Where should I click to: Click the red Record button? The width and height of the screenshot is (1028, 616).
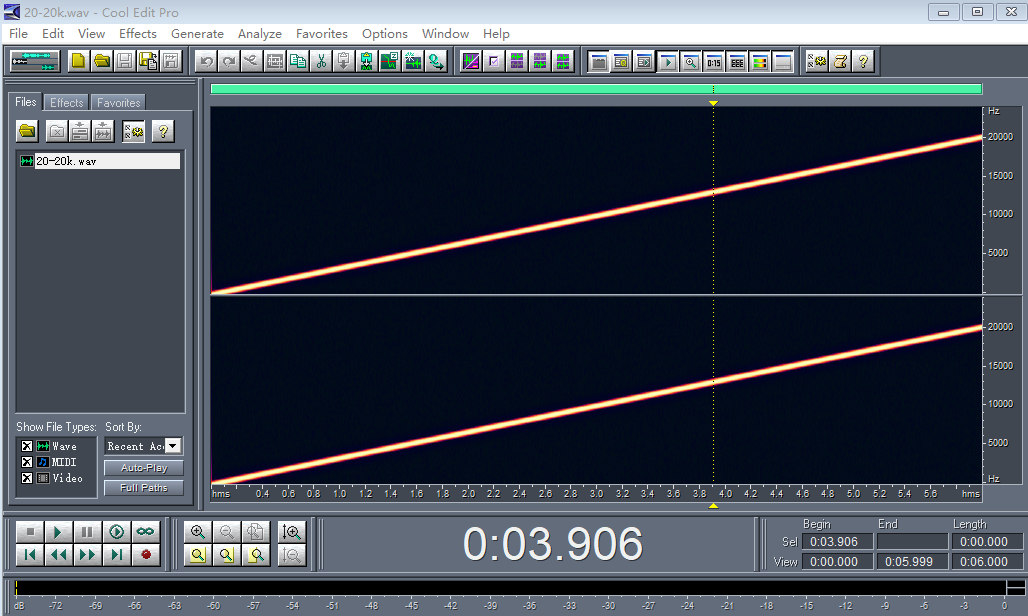145,555
